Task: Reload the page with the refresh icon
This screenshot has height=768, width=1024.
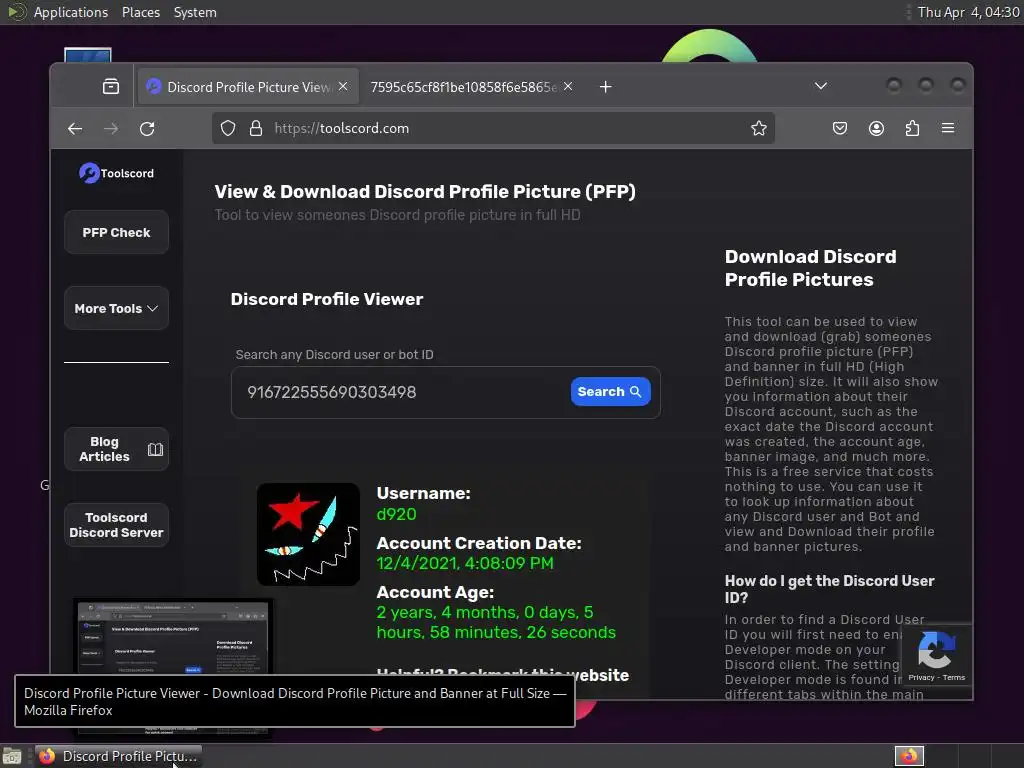Action: point(147,129)
